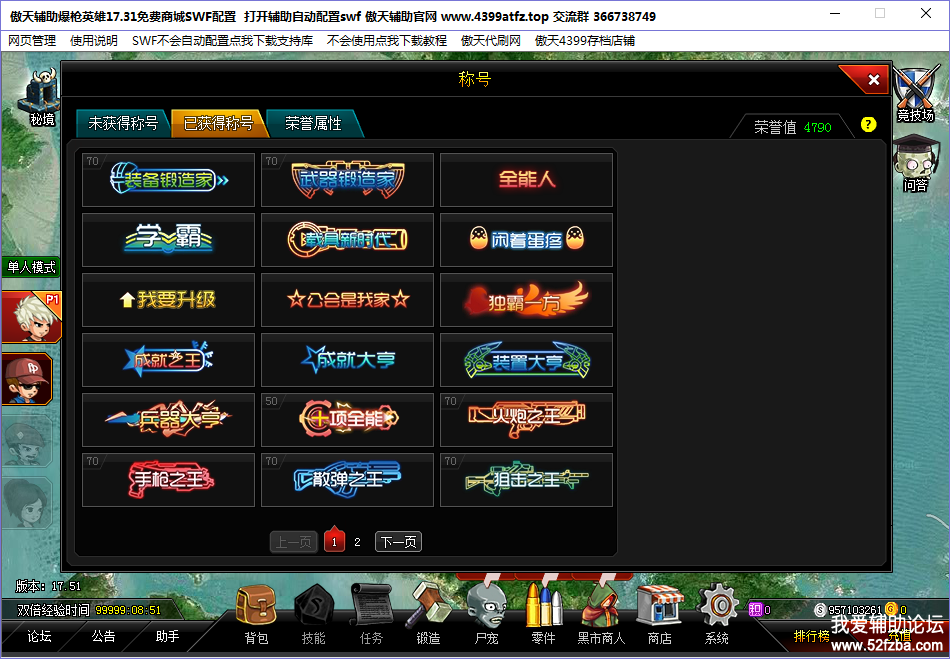Switch to the 荣誉属性 tab
Image resolution: width=950 pixels, height=659 pixels.
tap(314, 124)
